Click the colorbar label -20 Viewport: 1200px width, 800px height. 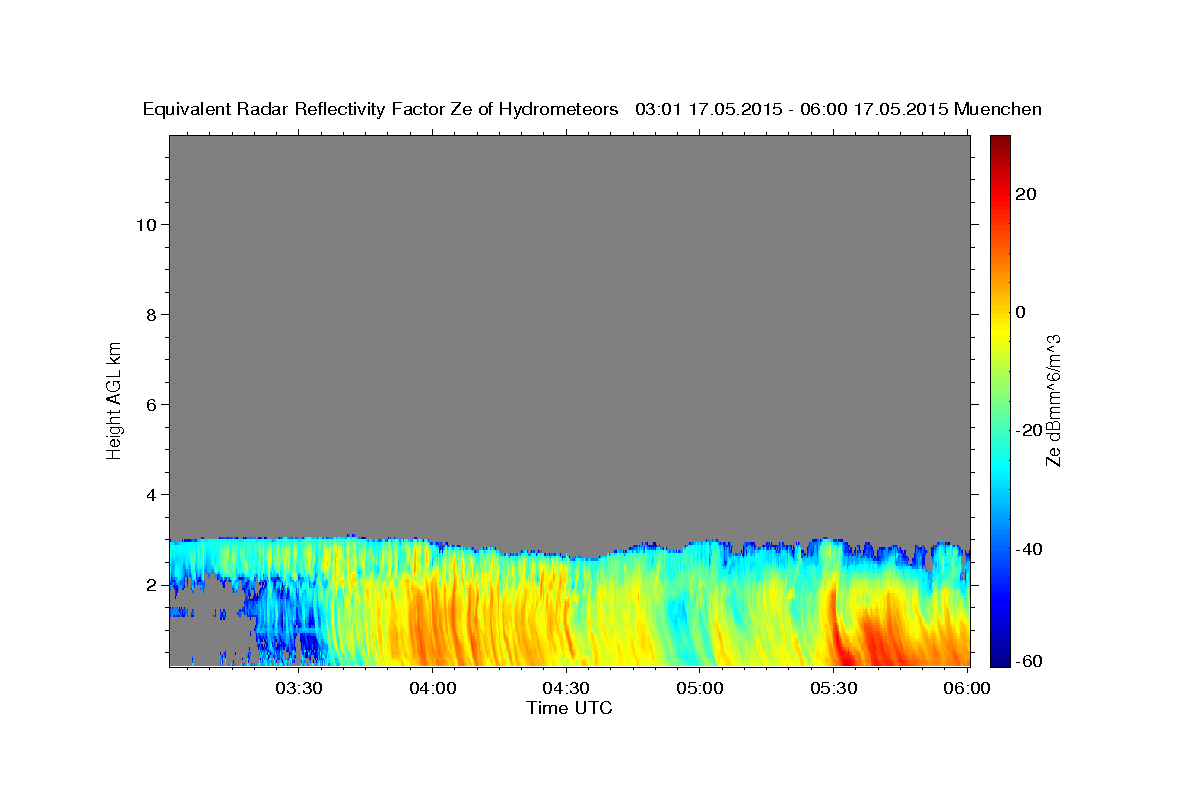pos(1027,431)
